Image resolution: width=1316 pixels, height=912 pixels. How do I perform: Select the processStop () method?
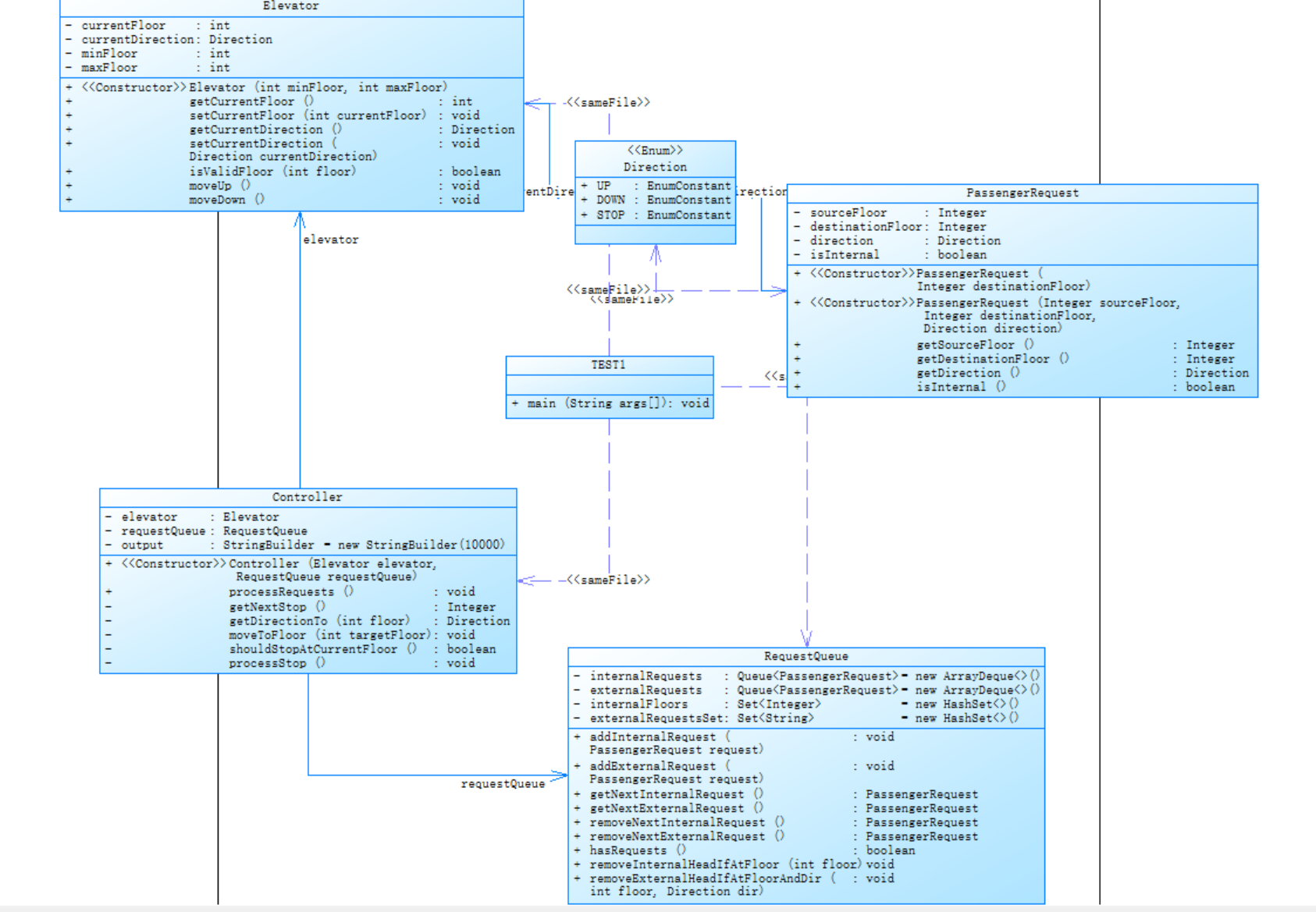pos(290,663)
